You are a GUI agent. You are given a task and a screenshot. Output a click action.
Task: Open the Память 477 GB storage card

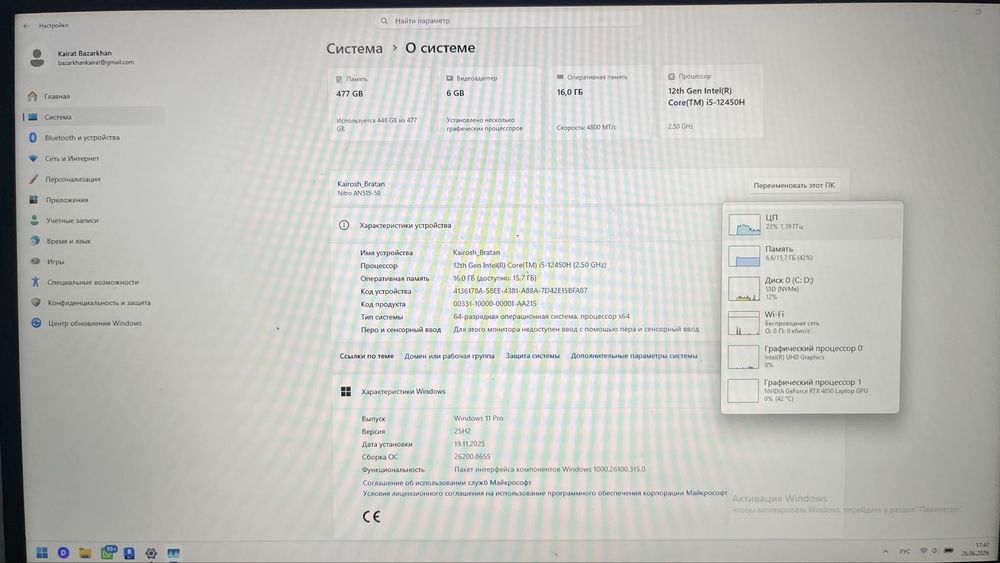click(379, 104)
